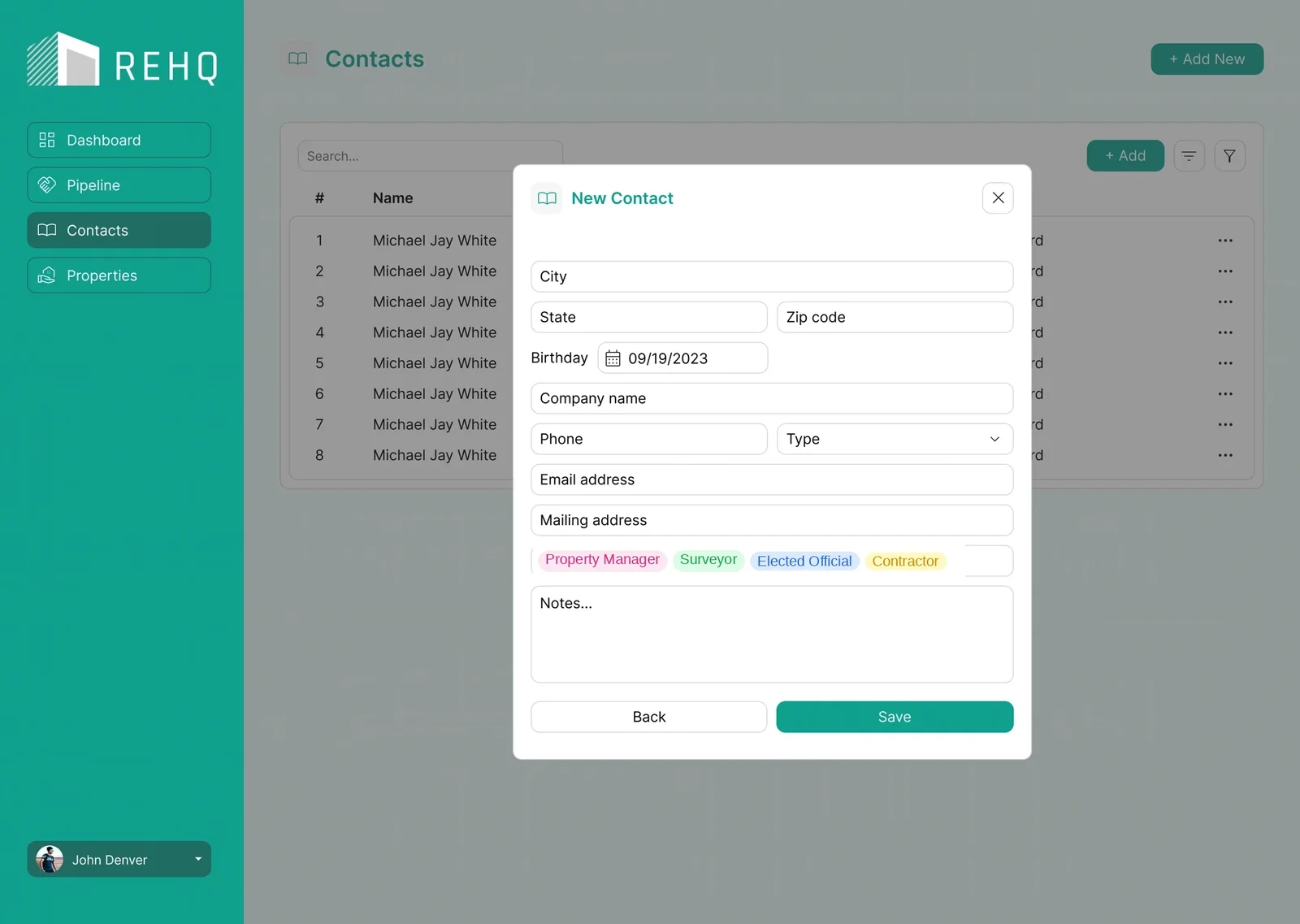Expand the Type dropdown chevron
The width and height of the screenshot is (1300, 924).
click(994, 439)
